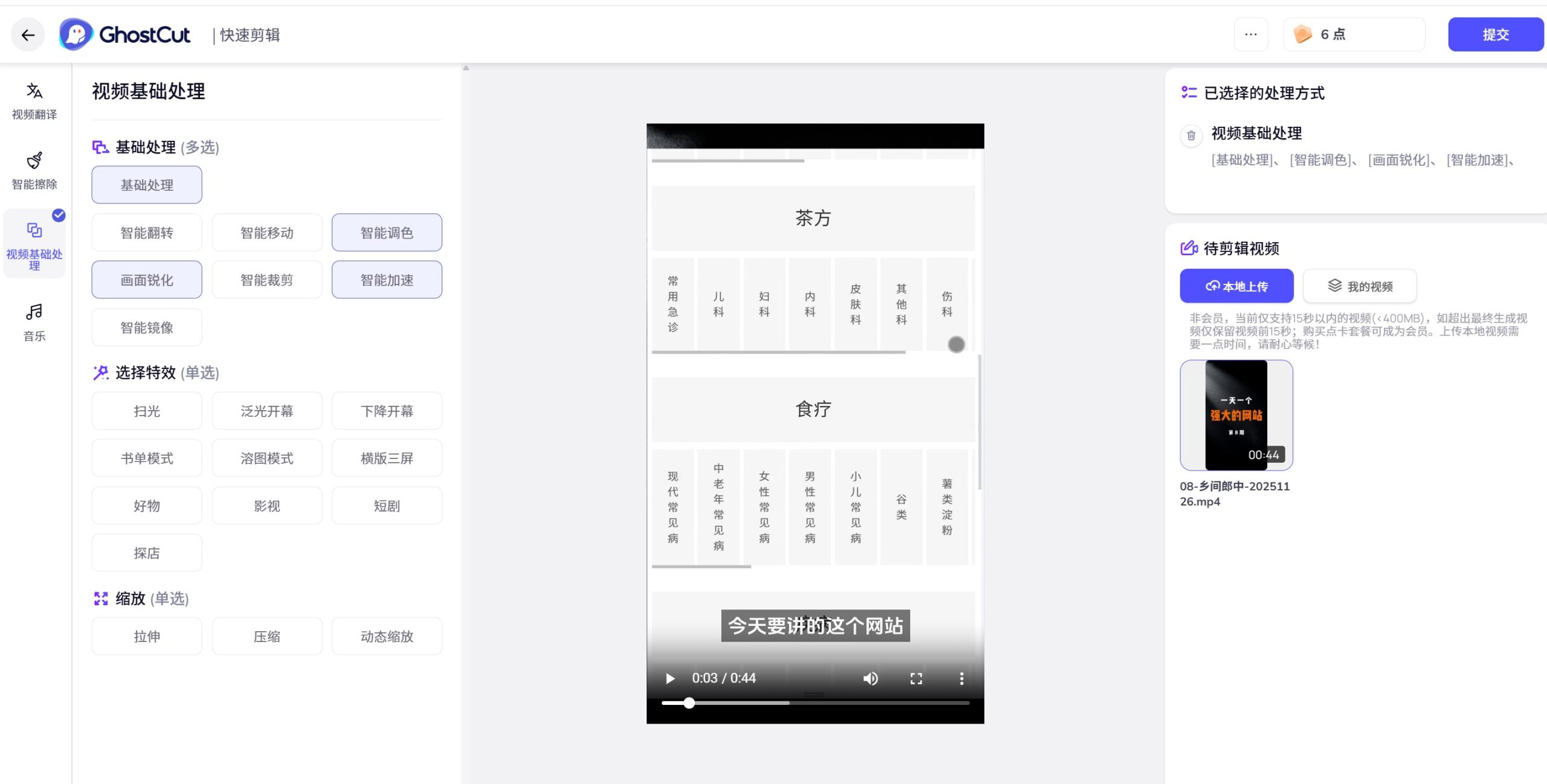Enable the 智能镜像 option
The image size is (1547, 784).
tap(146, 327)
